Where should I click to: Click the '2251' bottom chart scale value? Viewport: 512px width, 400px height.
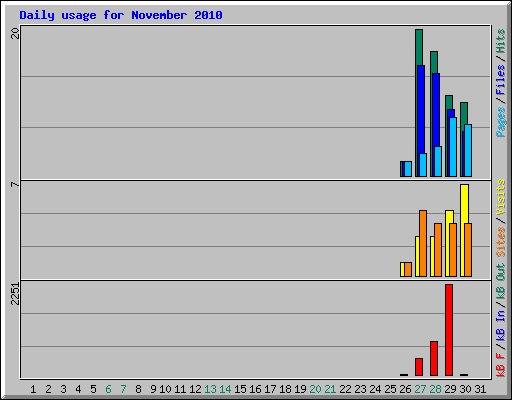[15, 294]
